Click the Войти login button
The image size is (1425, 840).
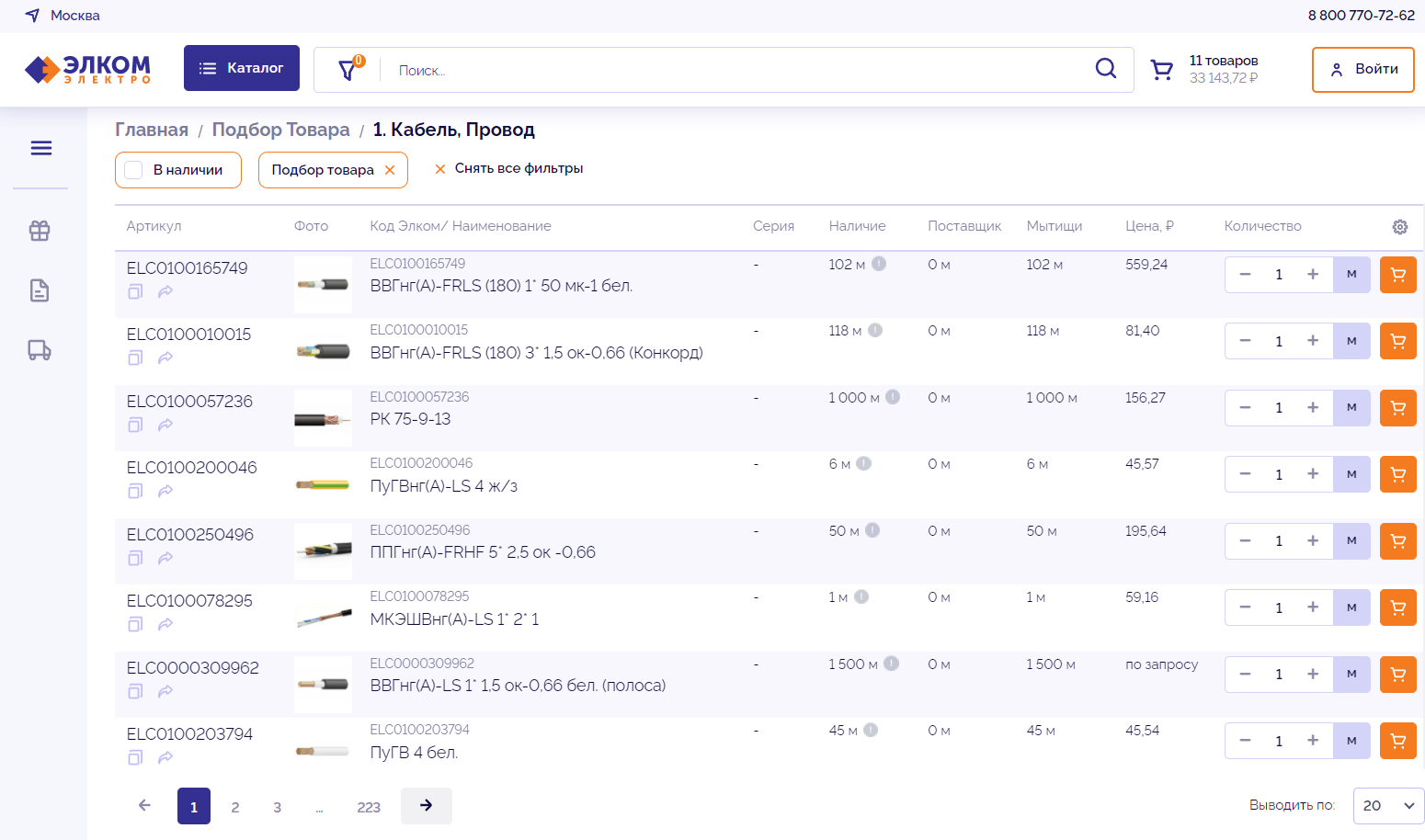[x=1363, y=70]
